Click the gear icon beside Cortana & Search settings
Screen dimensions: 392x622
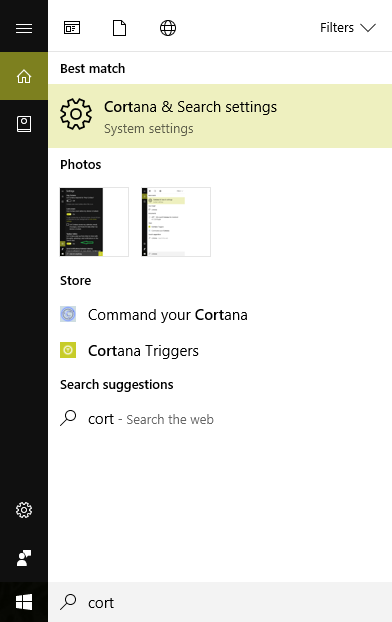pyautogui.click(x=76, y=114)
